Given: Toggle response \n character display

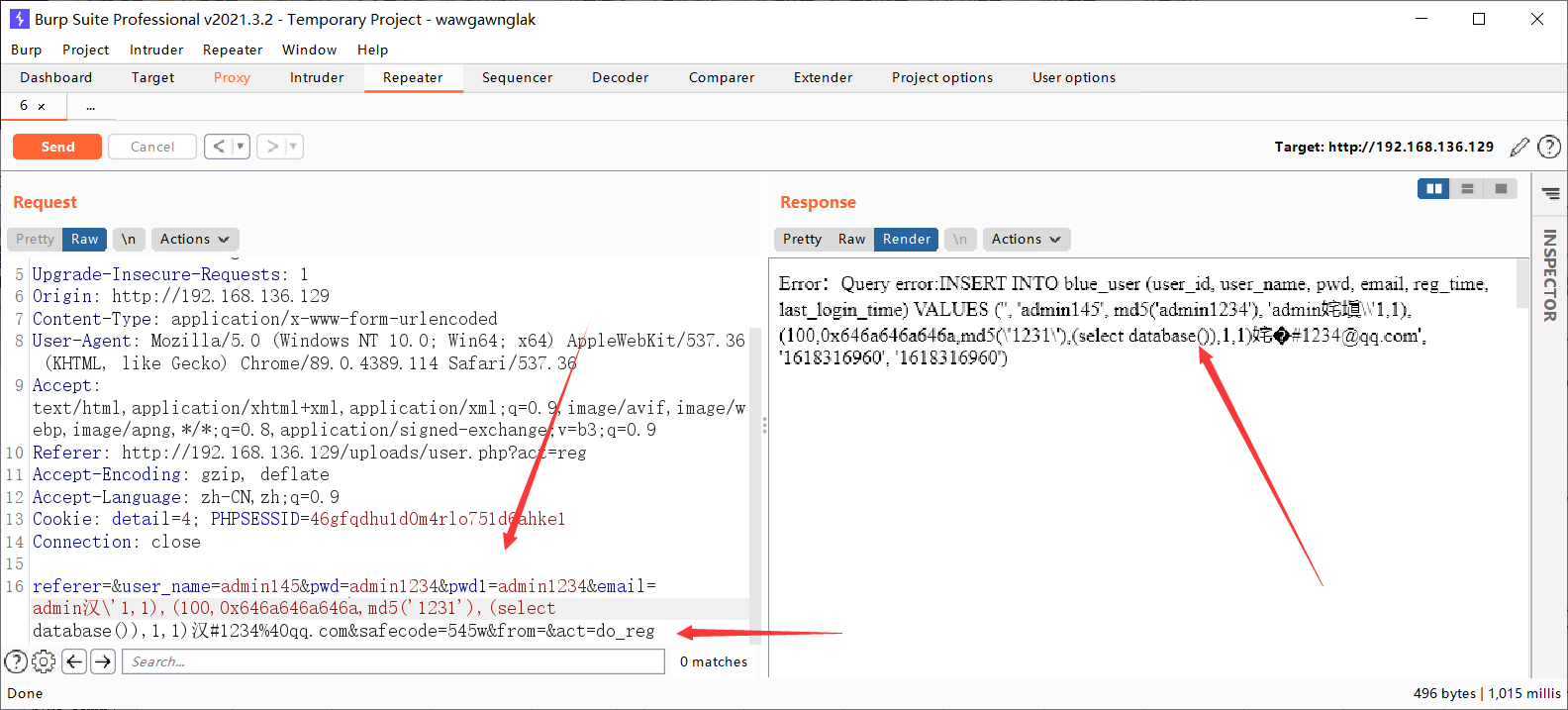Looking at the screenshot, I should (x=960, y=239).
